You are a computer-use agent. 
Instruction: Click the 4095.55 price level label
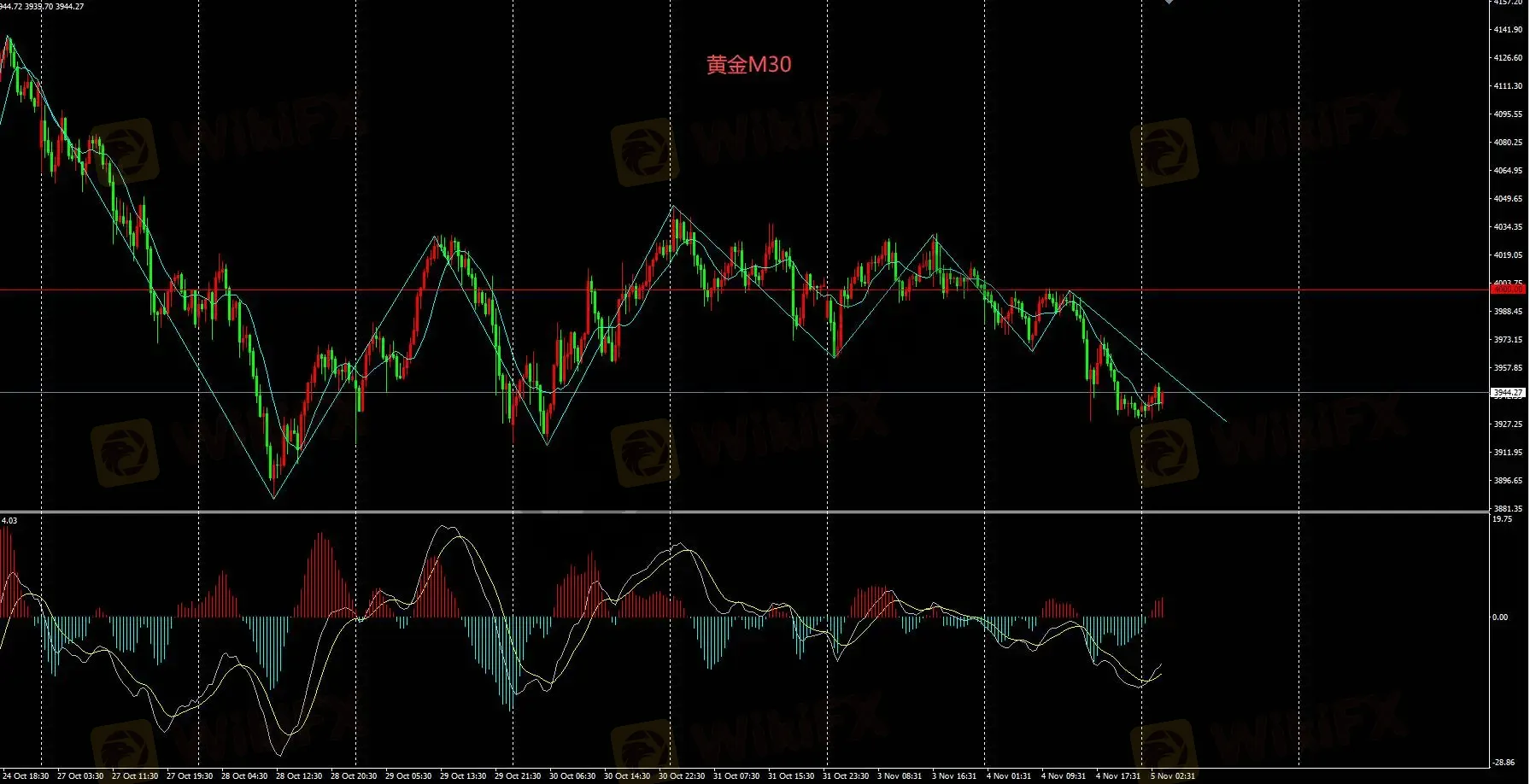pos(1508,114)
